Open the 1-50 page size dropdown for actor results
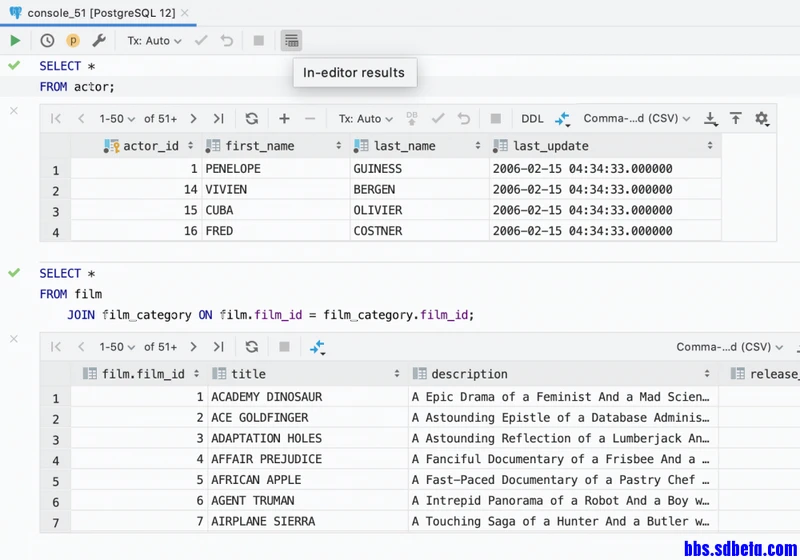Image resolution: width=800 pixels, height=560 pixels. point(117,119)
